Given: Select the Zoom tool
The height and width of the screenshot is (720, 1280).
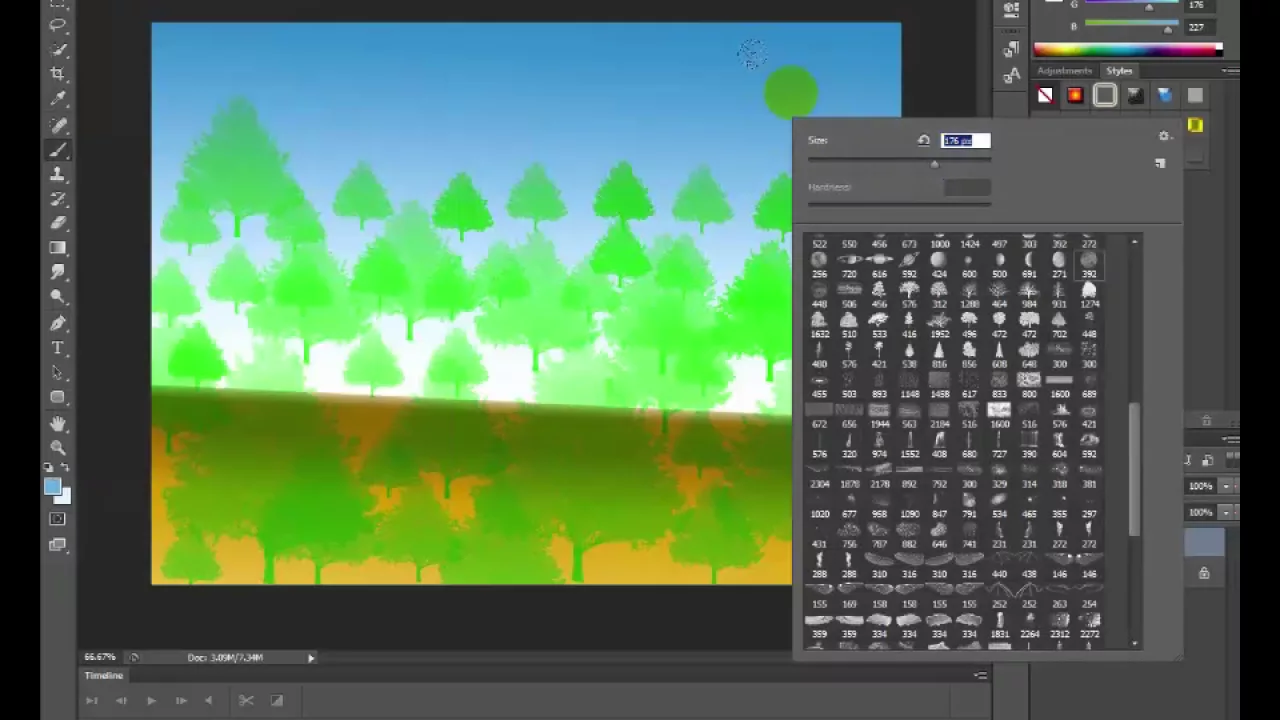Looking at the screenshot, I should [58, 447].
